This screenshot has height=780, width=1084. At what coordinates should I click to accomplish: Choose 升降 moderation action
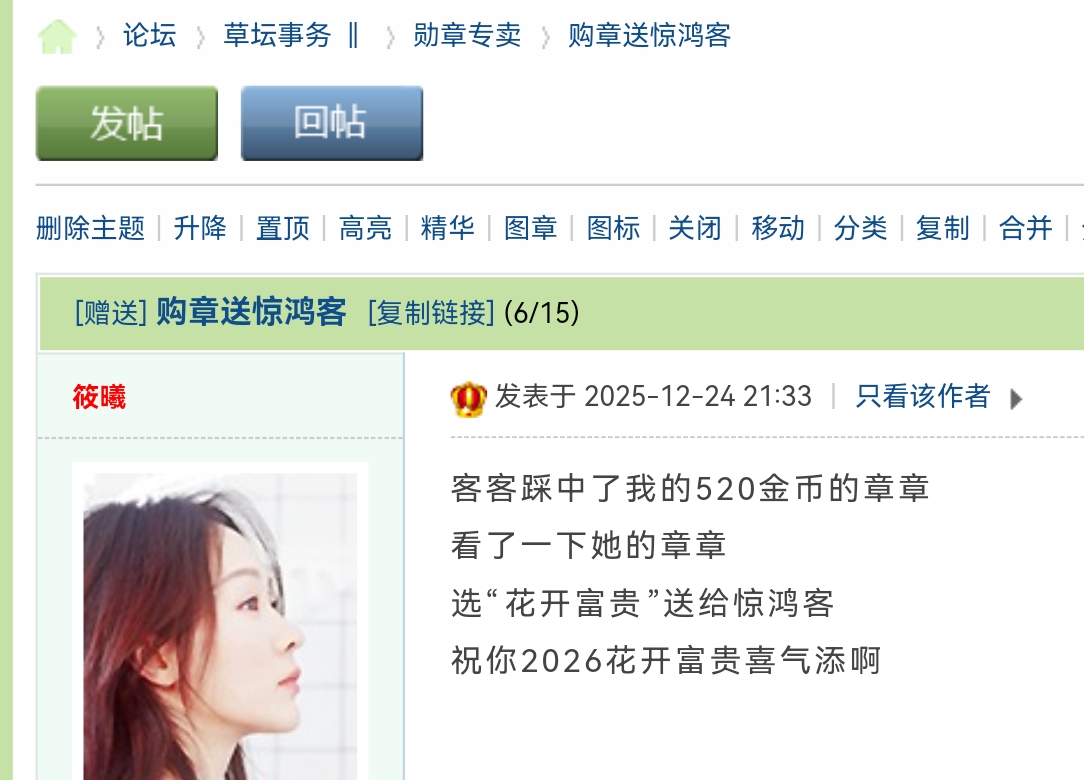pyautogui.click(x=200, y=228)
